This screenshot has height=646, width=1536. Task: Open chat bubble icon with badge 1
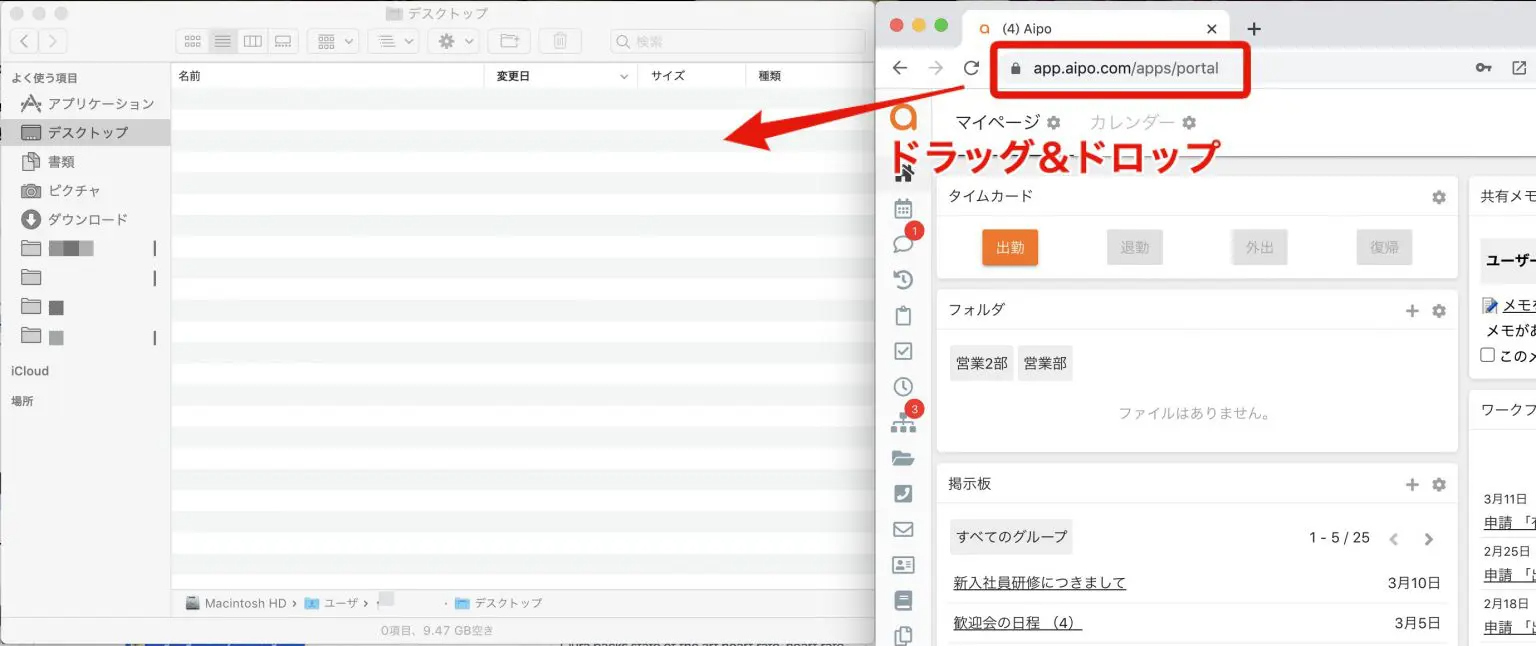(x=903, y=243)
